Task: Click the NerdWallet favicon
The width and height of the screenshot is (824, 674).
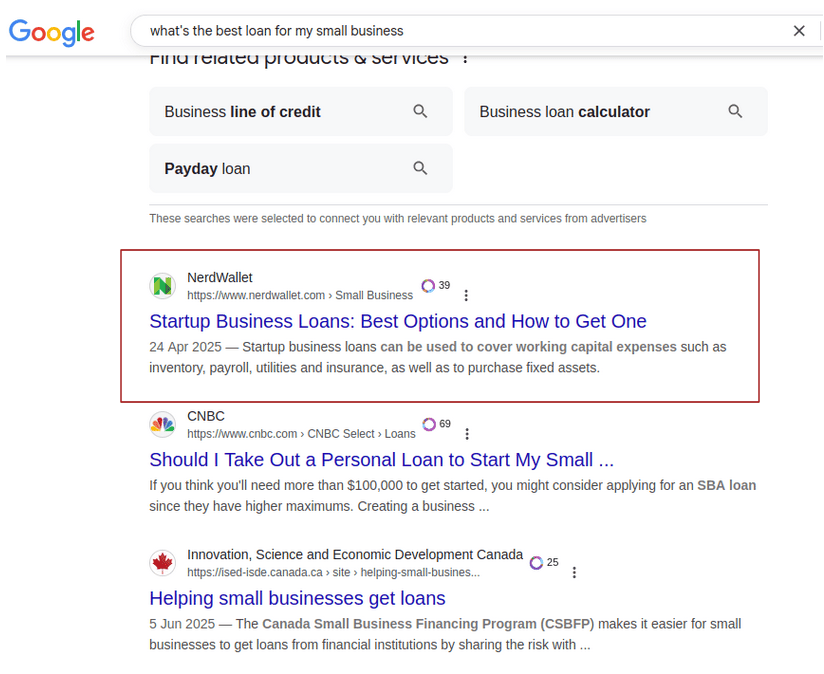Action: coord(163,286)
